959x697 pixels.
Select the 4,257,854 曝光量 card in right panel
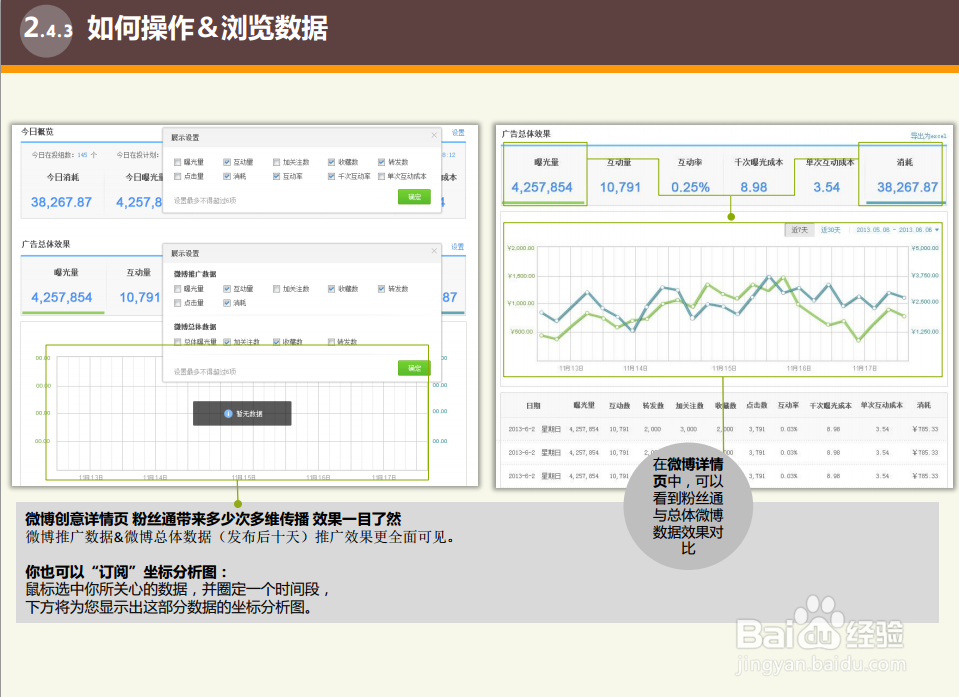(x=545, y=174)
